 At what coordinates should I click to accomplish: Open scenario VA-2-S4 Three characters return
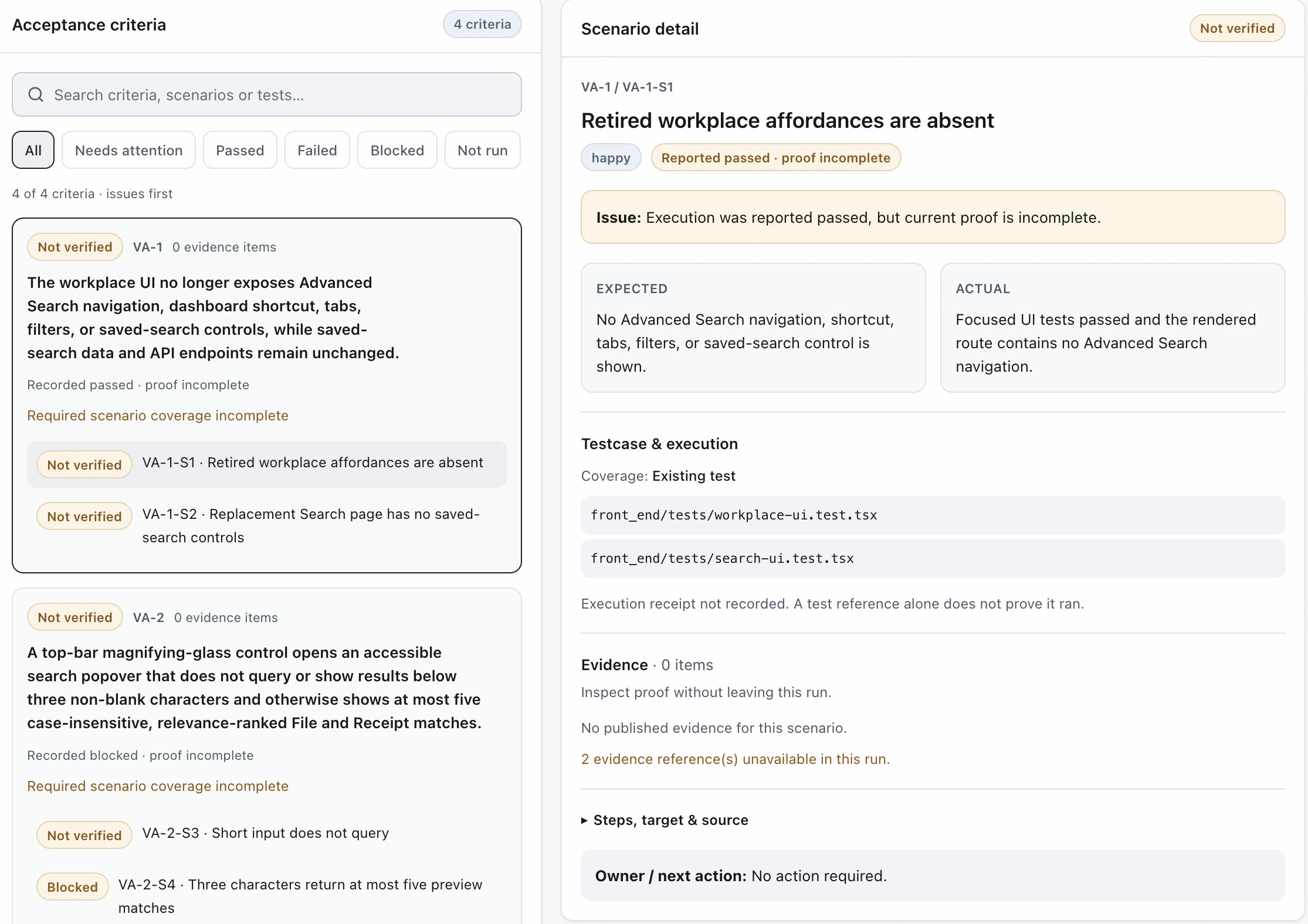click(x=267, y=896)
